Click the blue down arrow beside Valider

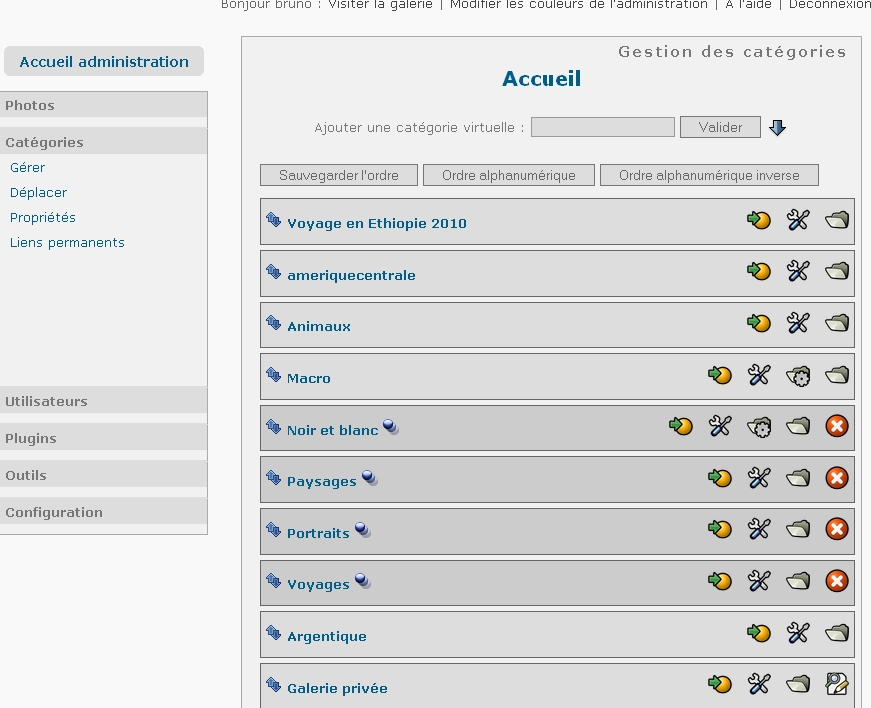[x=777, y=128]
